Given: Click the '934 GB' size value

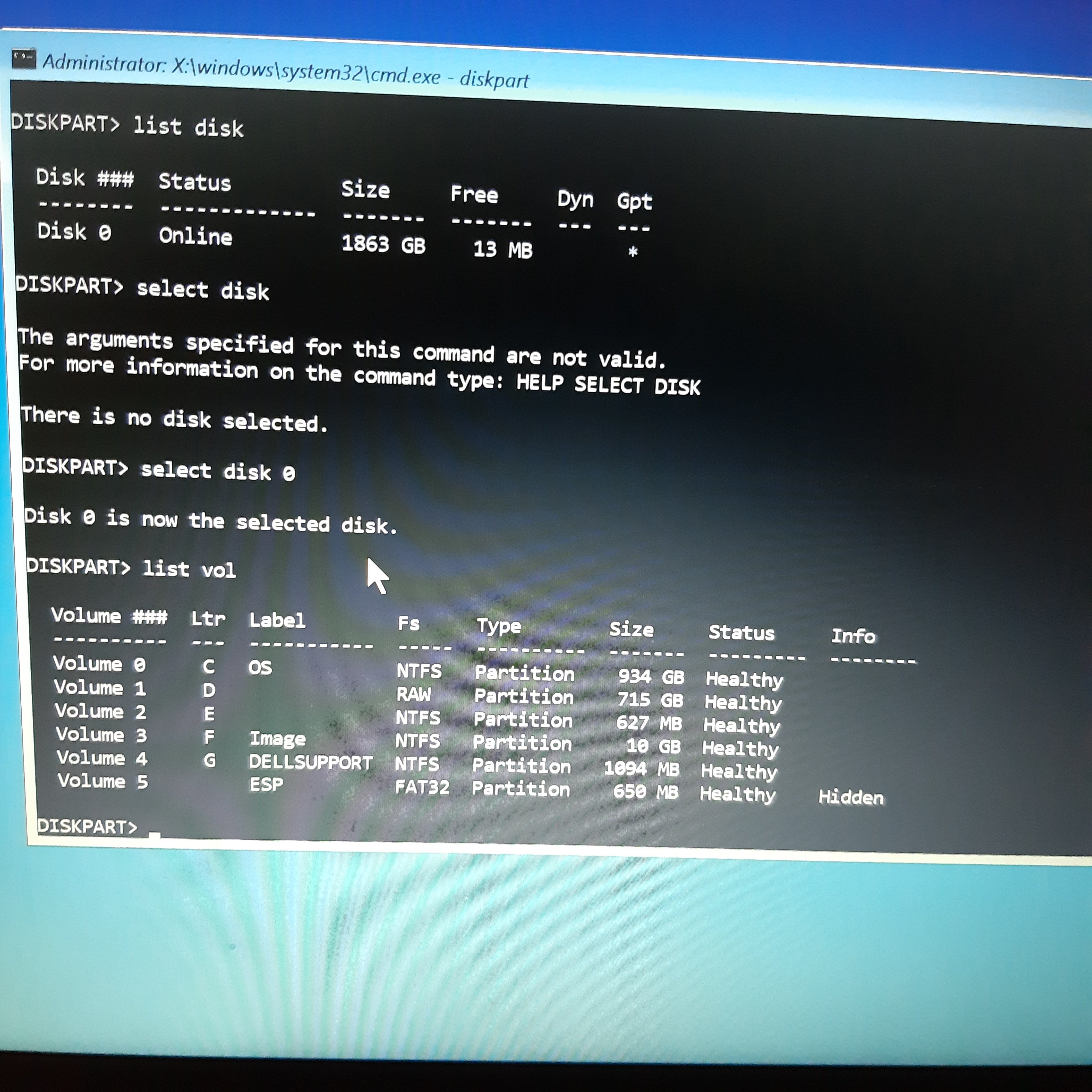Looking at the screenshot, I should (x=651, y=677).
